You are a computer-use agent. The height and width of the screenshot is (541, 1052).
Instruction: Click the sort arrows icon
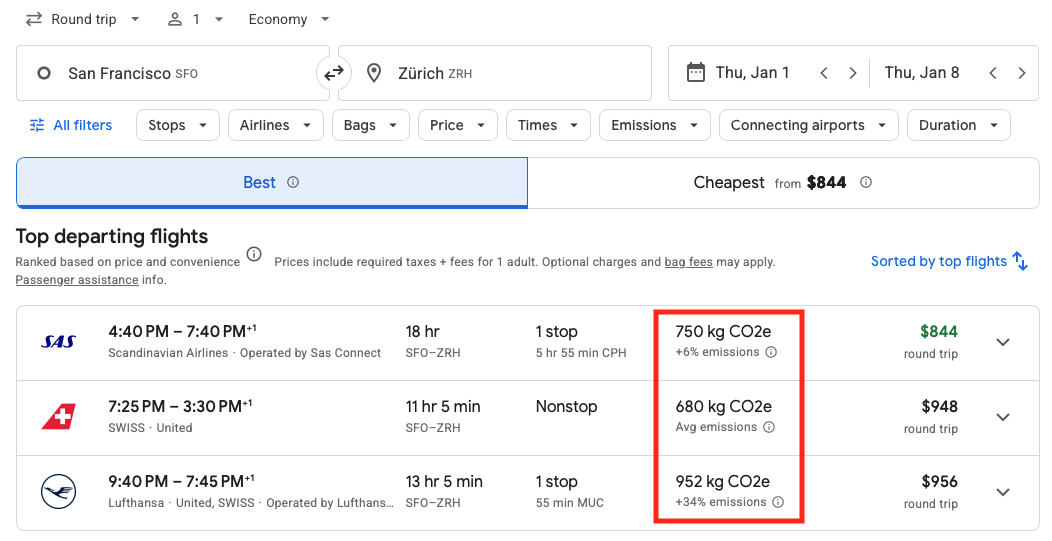tap(1020, 261)
